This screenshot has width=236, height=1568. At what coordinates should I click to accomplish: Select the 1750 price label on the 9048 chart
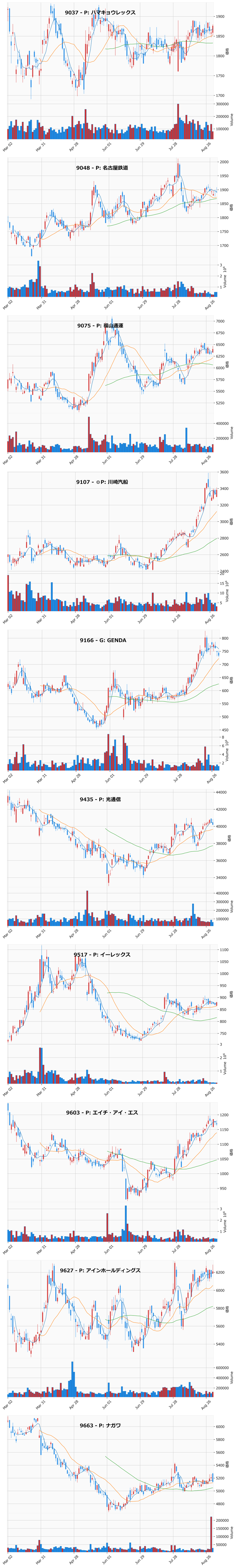pyautogui.click(x=224, y=232)
